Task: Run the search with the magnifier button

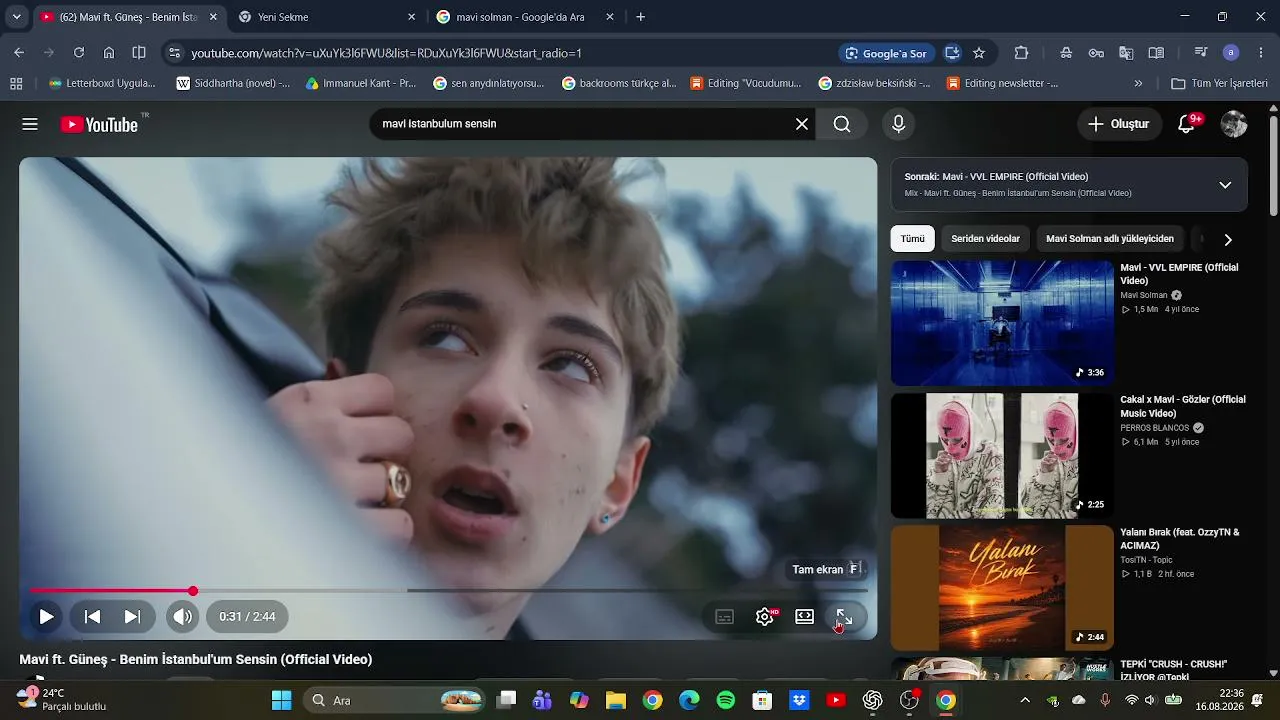Action: pyautogui.click(x=842, y=124)
